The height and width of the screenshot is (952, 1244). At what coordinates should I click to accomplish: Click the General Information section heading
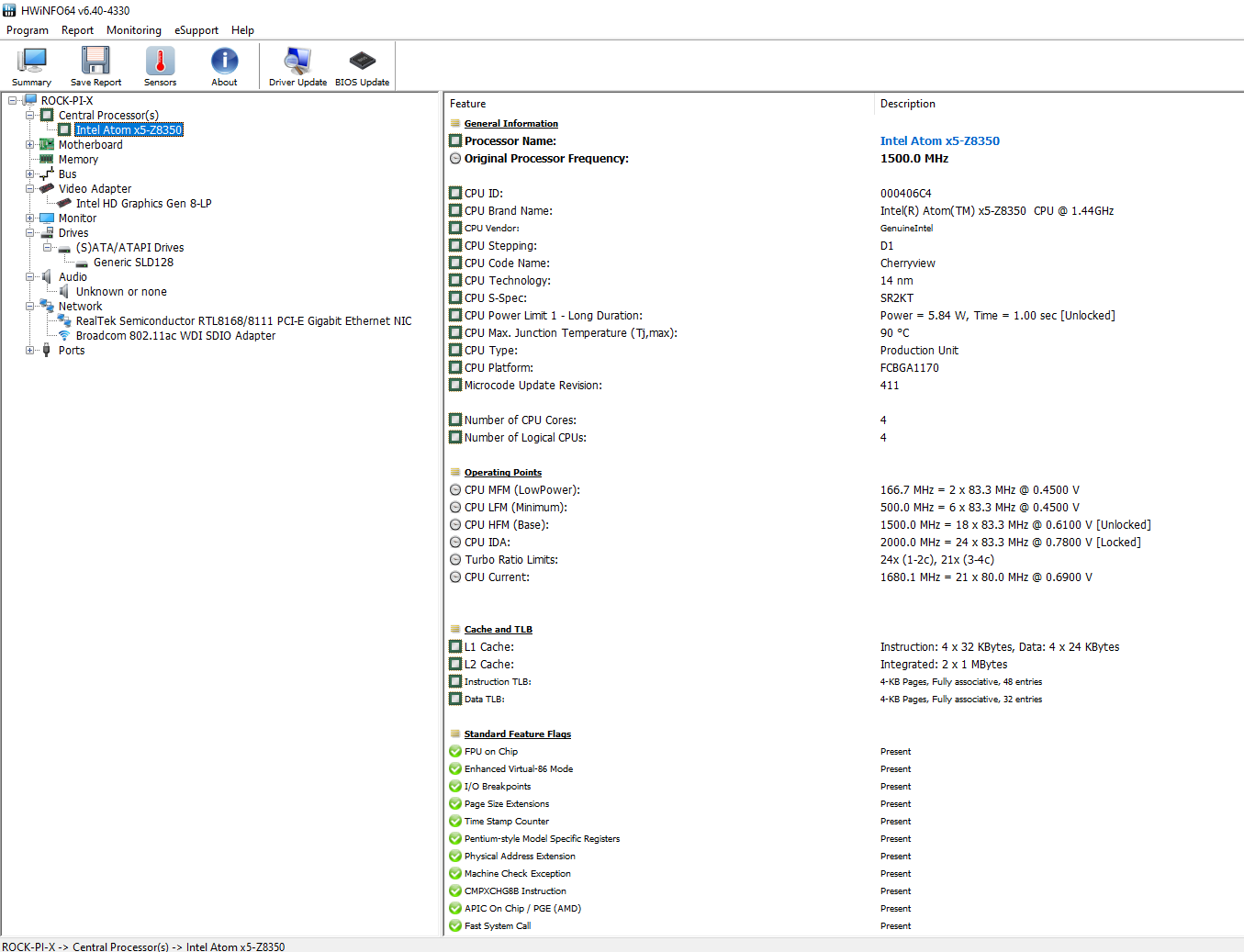[x=511, y=123]
